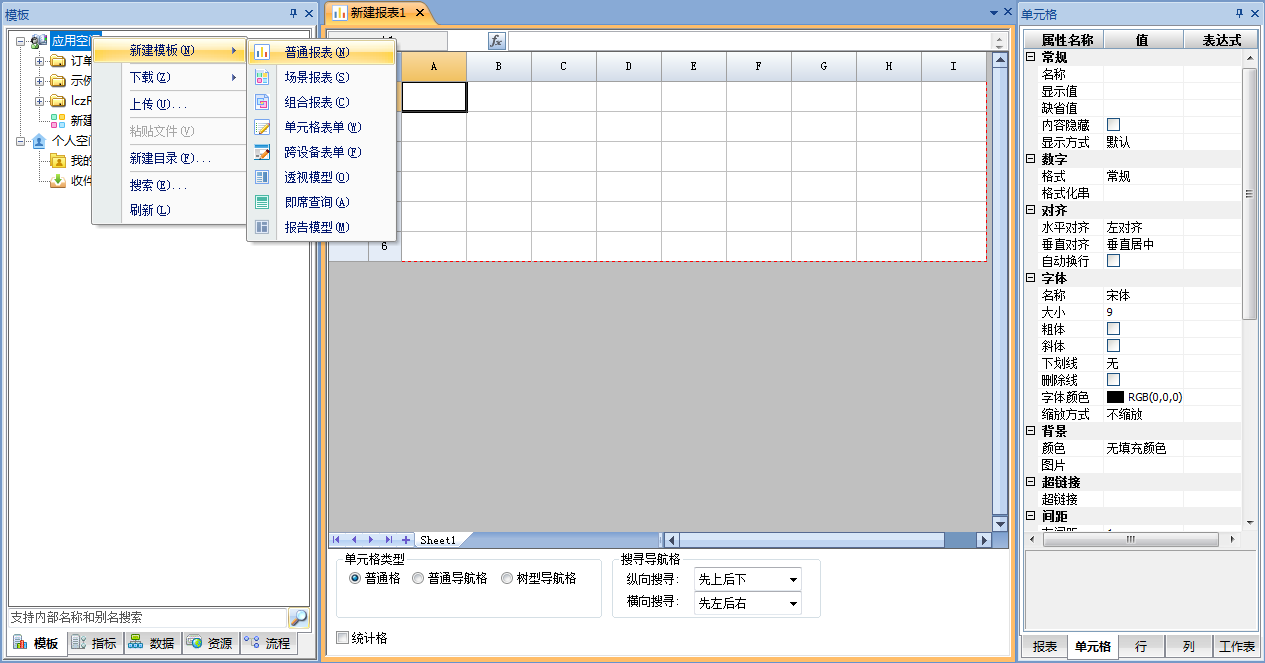This screenshot has height=663, width=1265.
Task: Select 透视模型 in the submenu
Action: click(316, 177)
